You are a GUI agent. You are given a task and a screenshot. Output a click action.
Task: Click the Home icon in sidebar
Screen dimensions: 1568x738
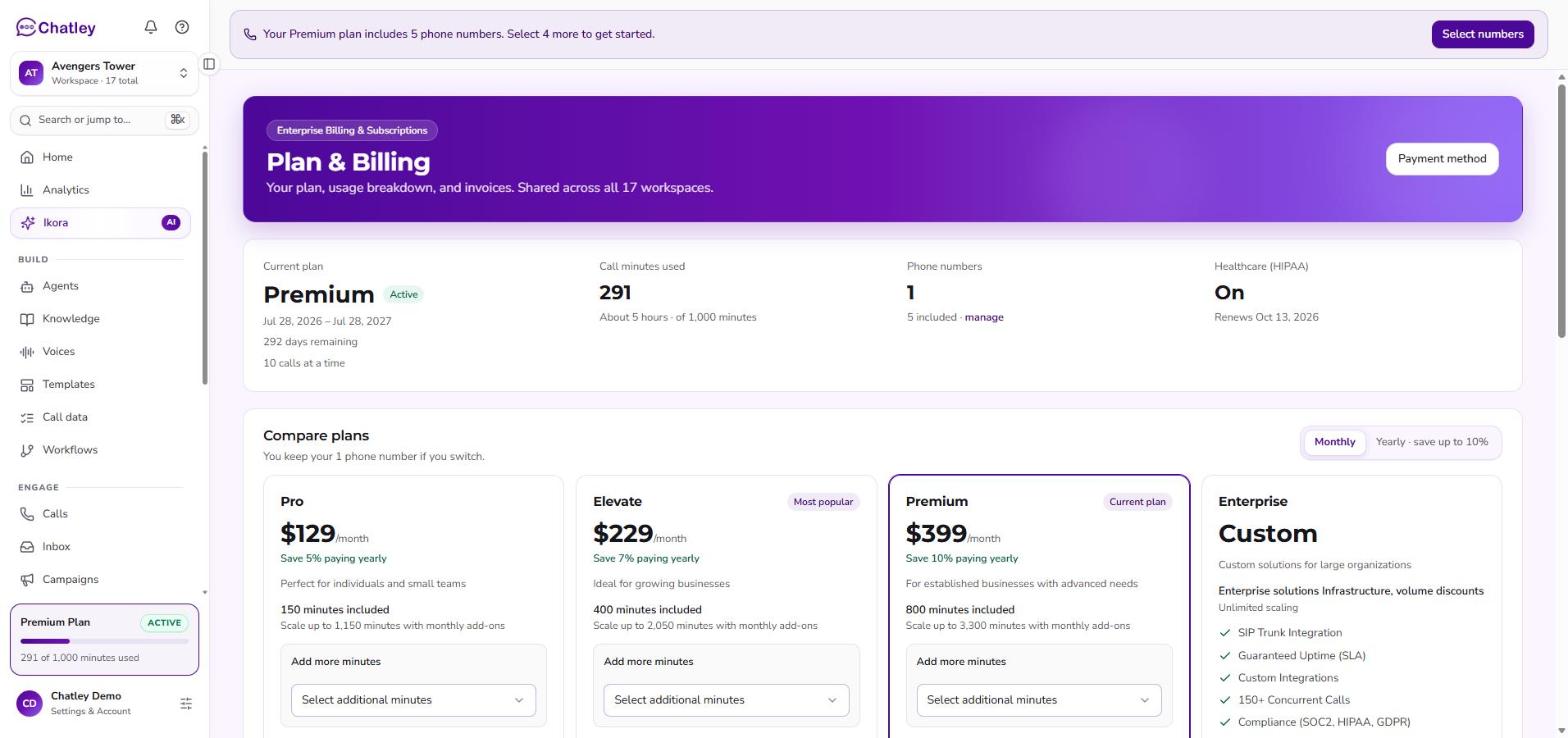[27, 157]
